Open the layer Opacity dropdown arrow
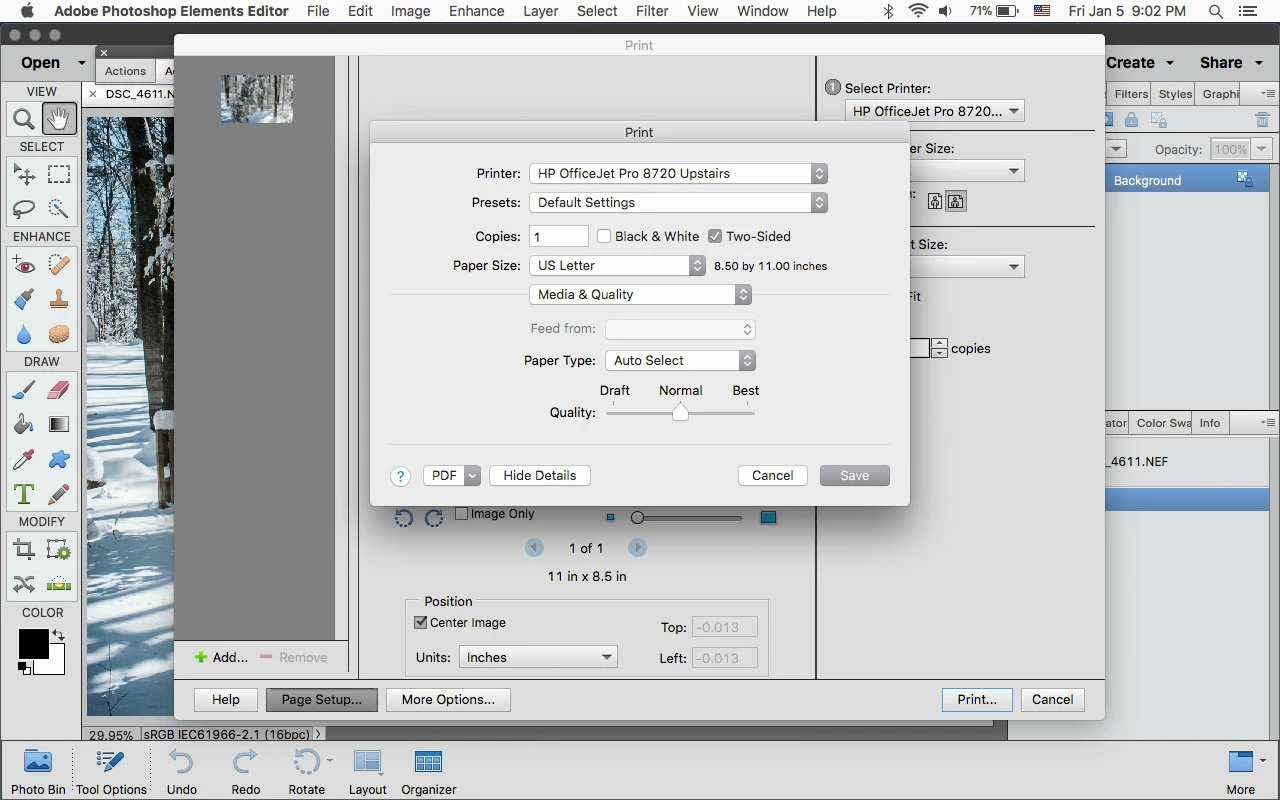This screenshot has height=800, width=1280. 1262,149
